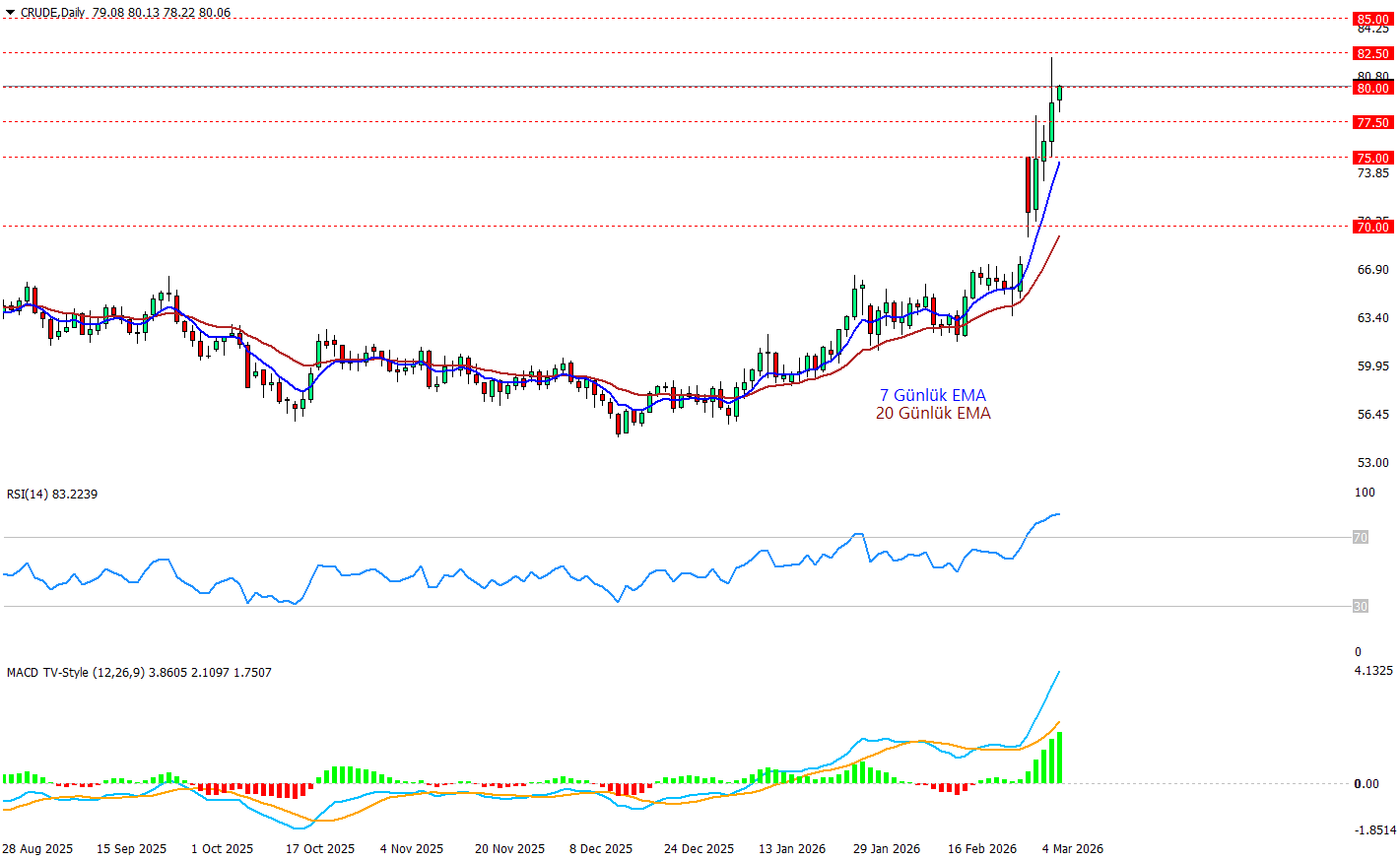The width and height of the screenshot is (1400, 861).
Task: Click the 77.50 red price level label
Action: pos(1372,122)
